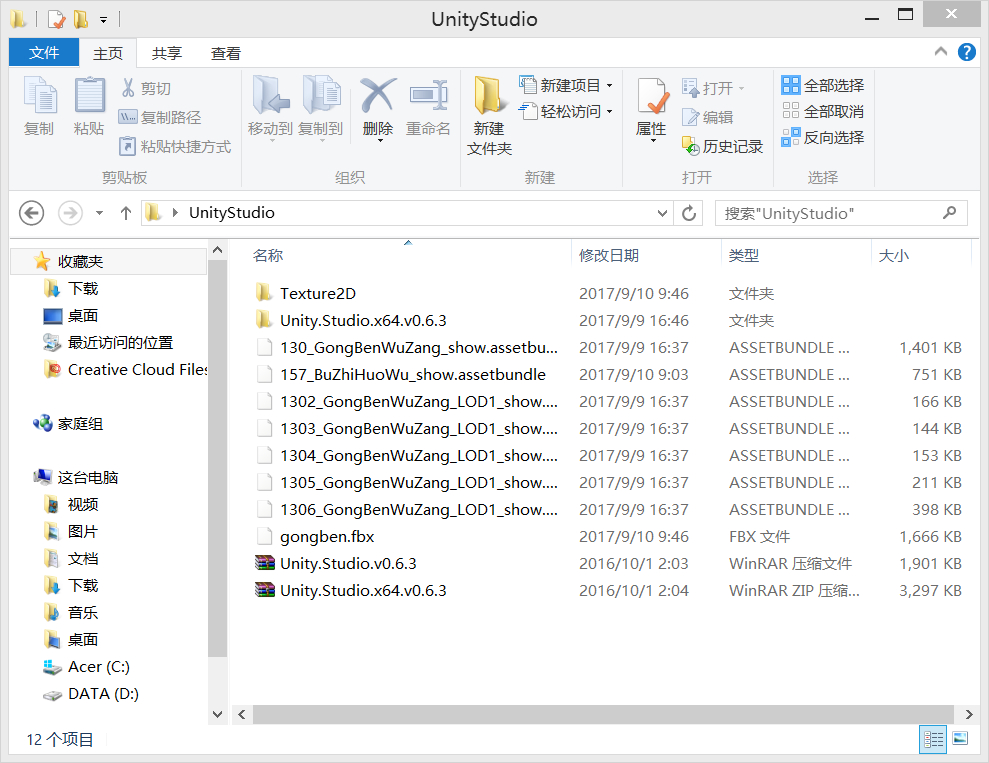Go back with the Back arrow
The width and height of the screenshot is (989, 763).
point(32,213)
